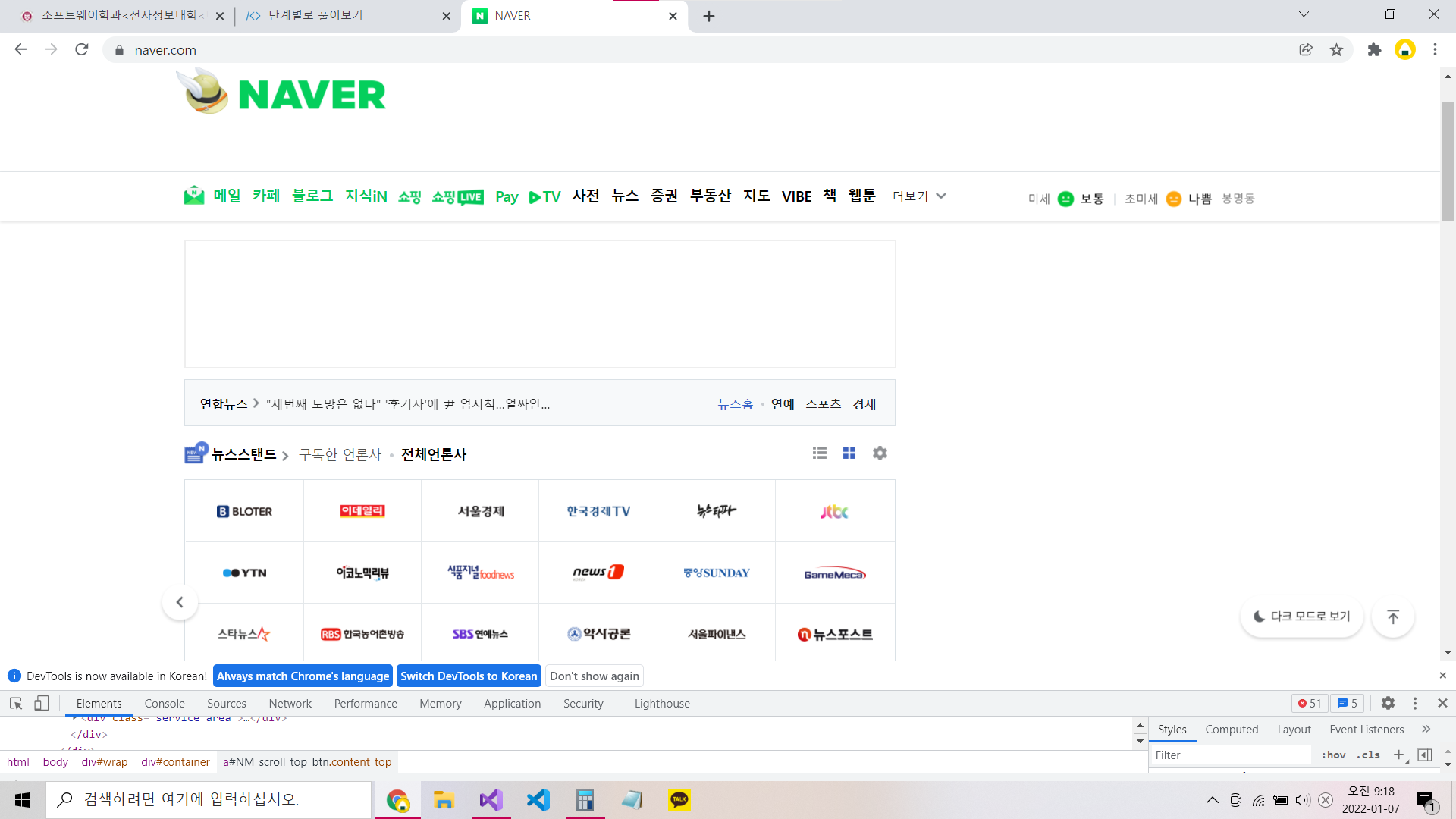This screenshot has height=819, width=1456.
Task: Open DevTools settings gear icon
Action: [1388, 703]
